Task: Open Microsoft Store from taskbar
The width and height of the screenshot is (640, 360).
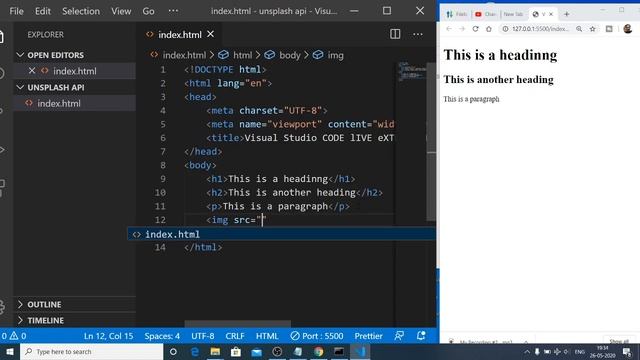Action: pyautogui.click(x=236, y=351)
